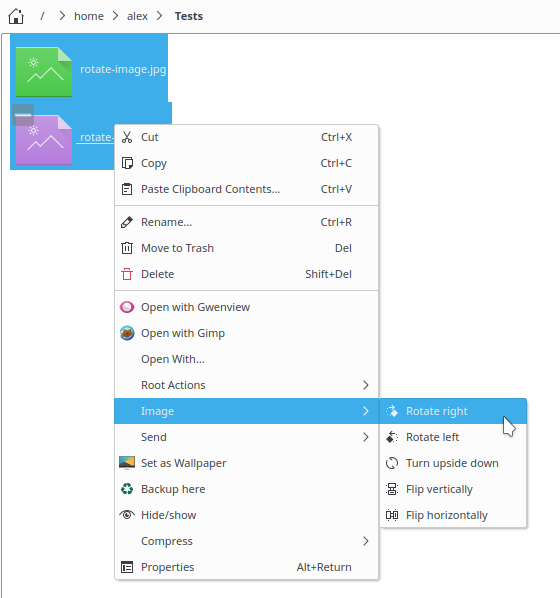Click the Properties list icon
This screenshot has height=598, width=560.
tap(127, 567)
